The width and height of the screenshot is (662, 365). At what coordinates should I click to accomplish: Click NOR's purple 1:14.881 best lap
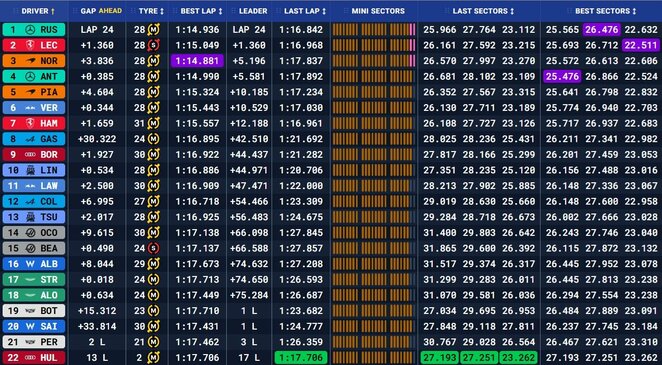coord(197,61)
